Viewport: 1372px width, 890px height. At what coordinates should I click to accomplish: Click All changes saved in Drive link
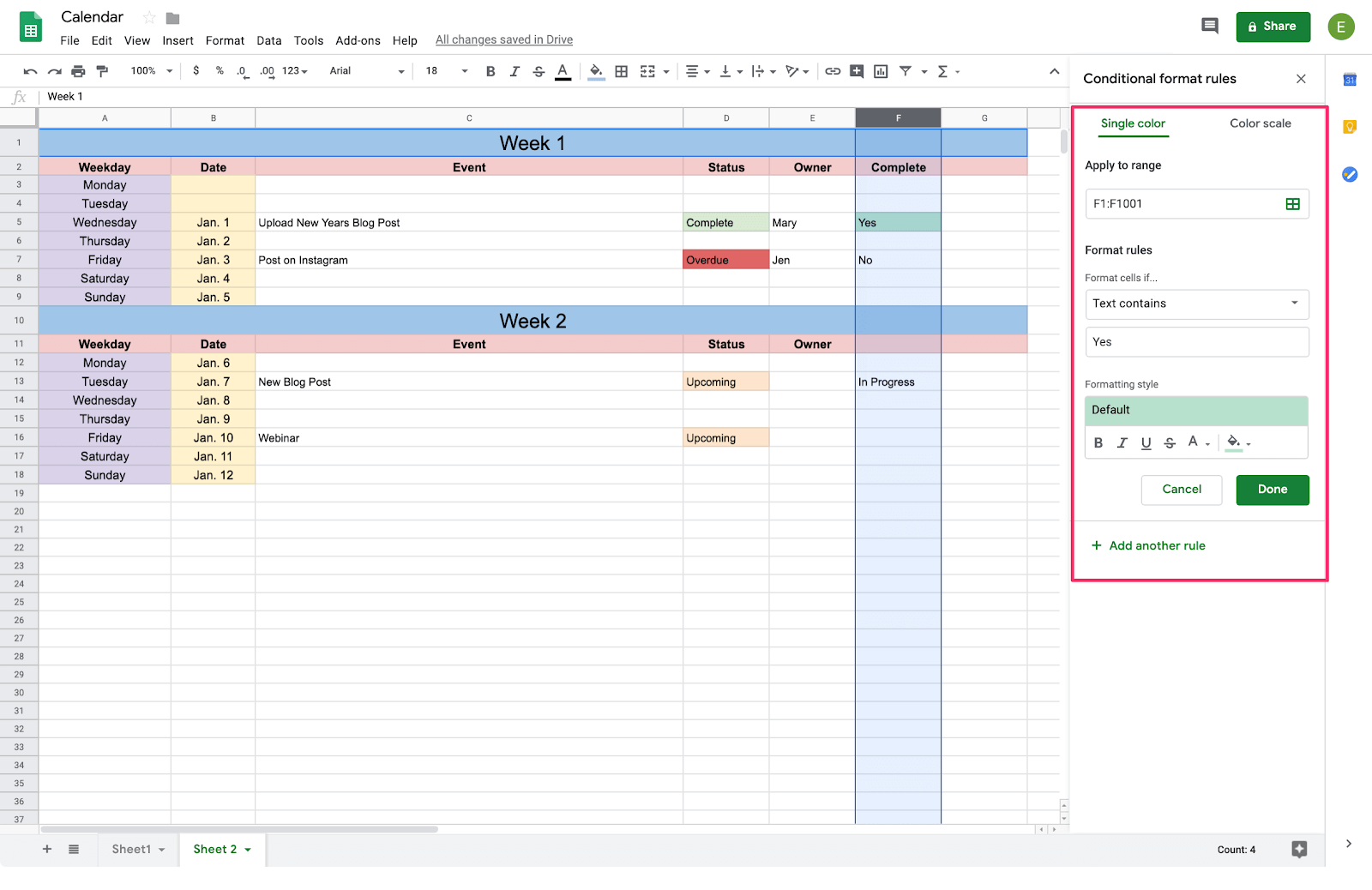tap(504, 39)
